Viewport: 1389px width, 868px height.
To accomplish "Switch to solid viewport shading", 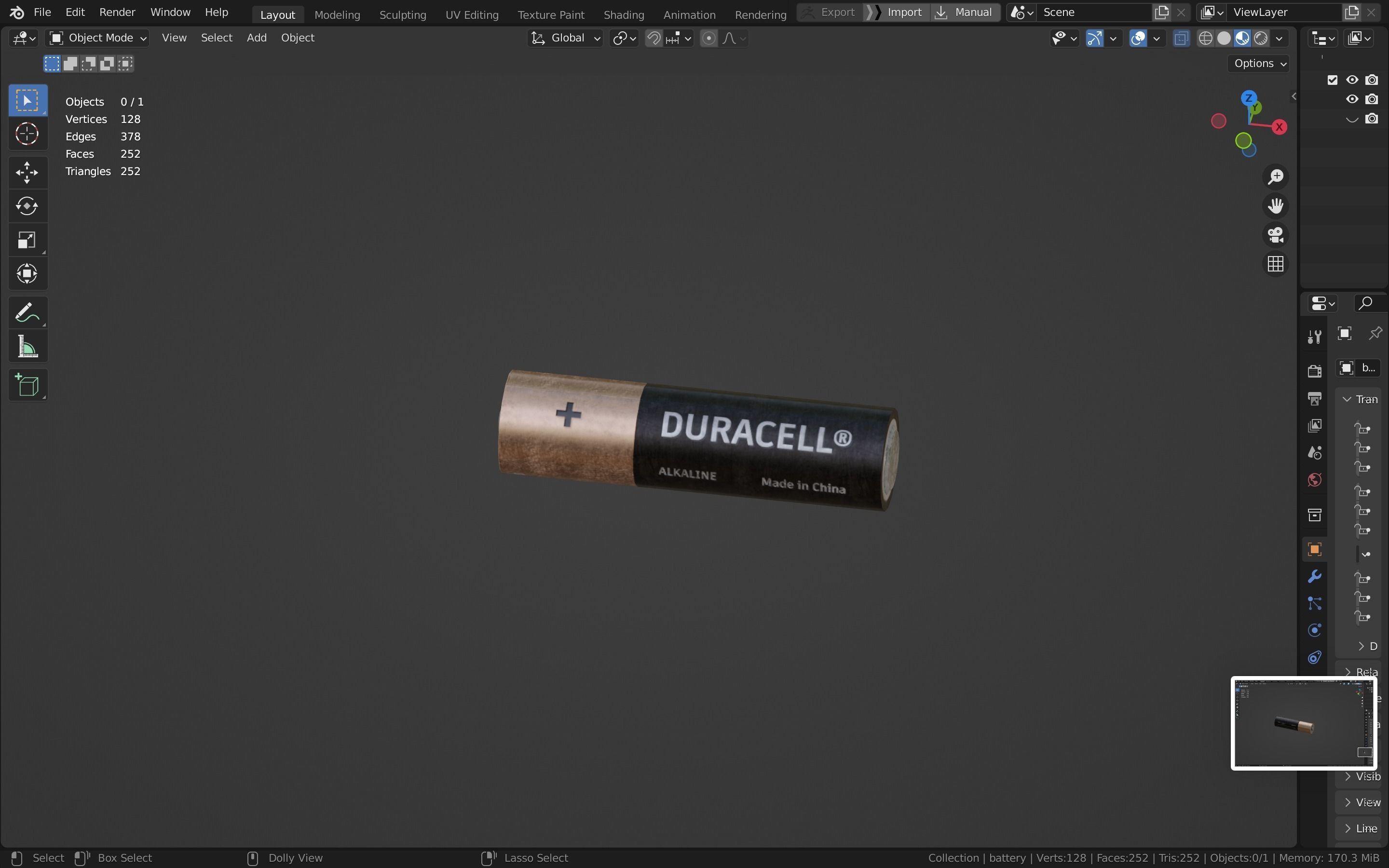I will tap(1224, 38).
